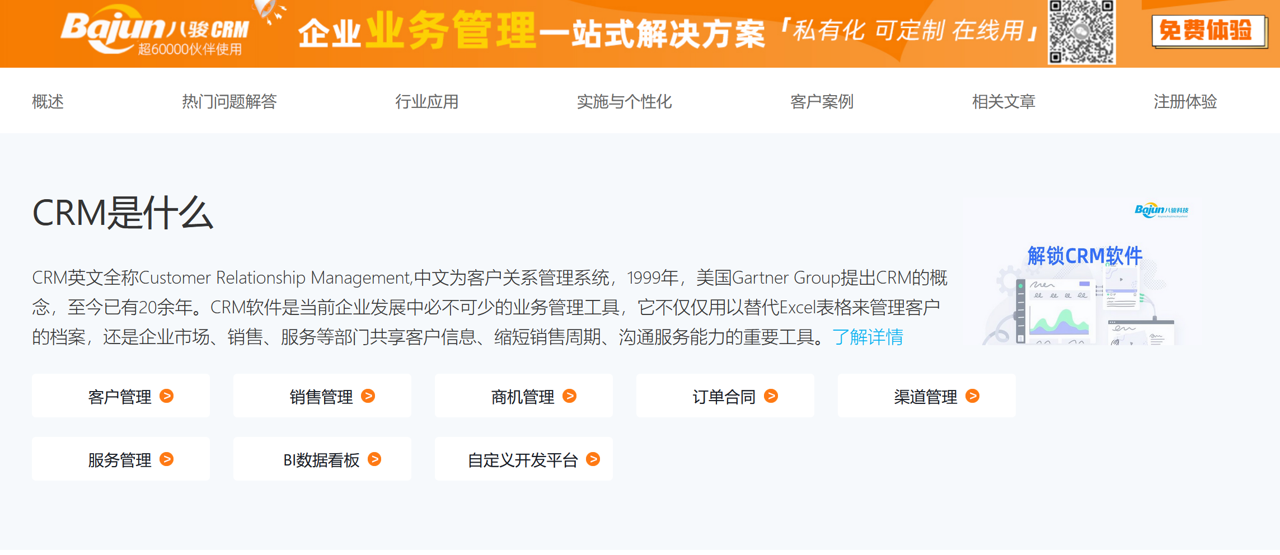1280x555 pixels.
Task: Go to the 行业应用 section
Action: 427,101
